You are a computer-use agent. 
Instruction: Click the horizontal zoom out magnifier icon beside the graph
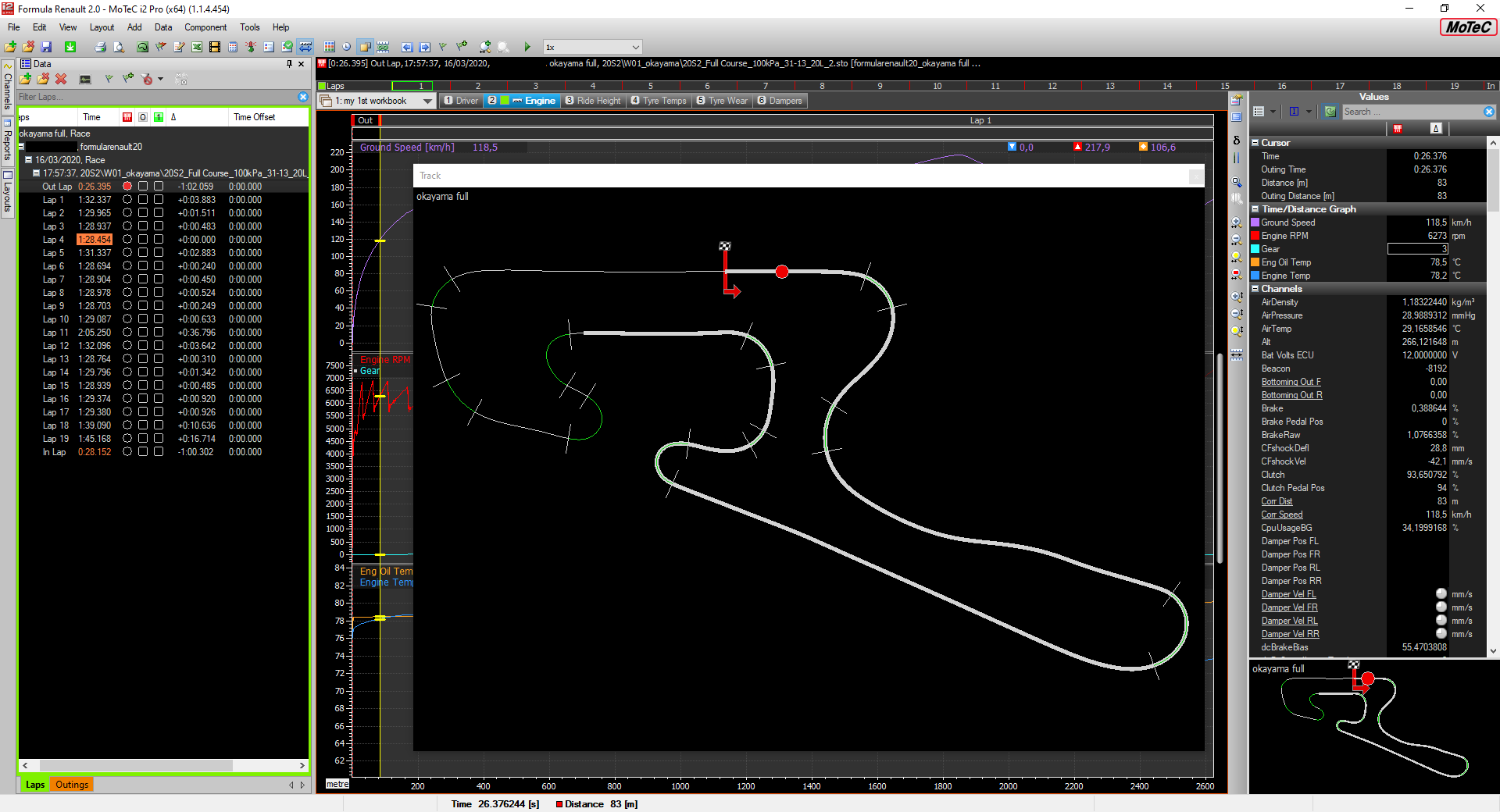click(1237, 240)
